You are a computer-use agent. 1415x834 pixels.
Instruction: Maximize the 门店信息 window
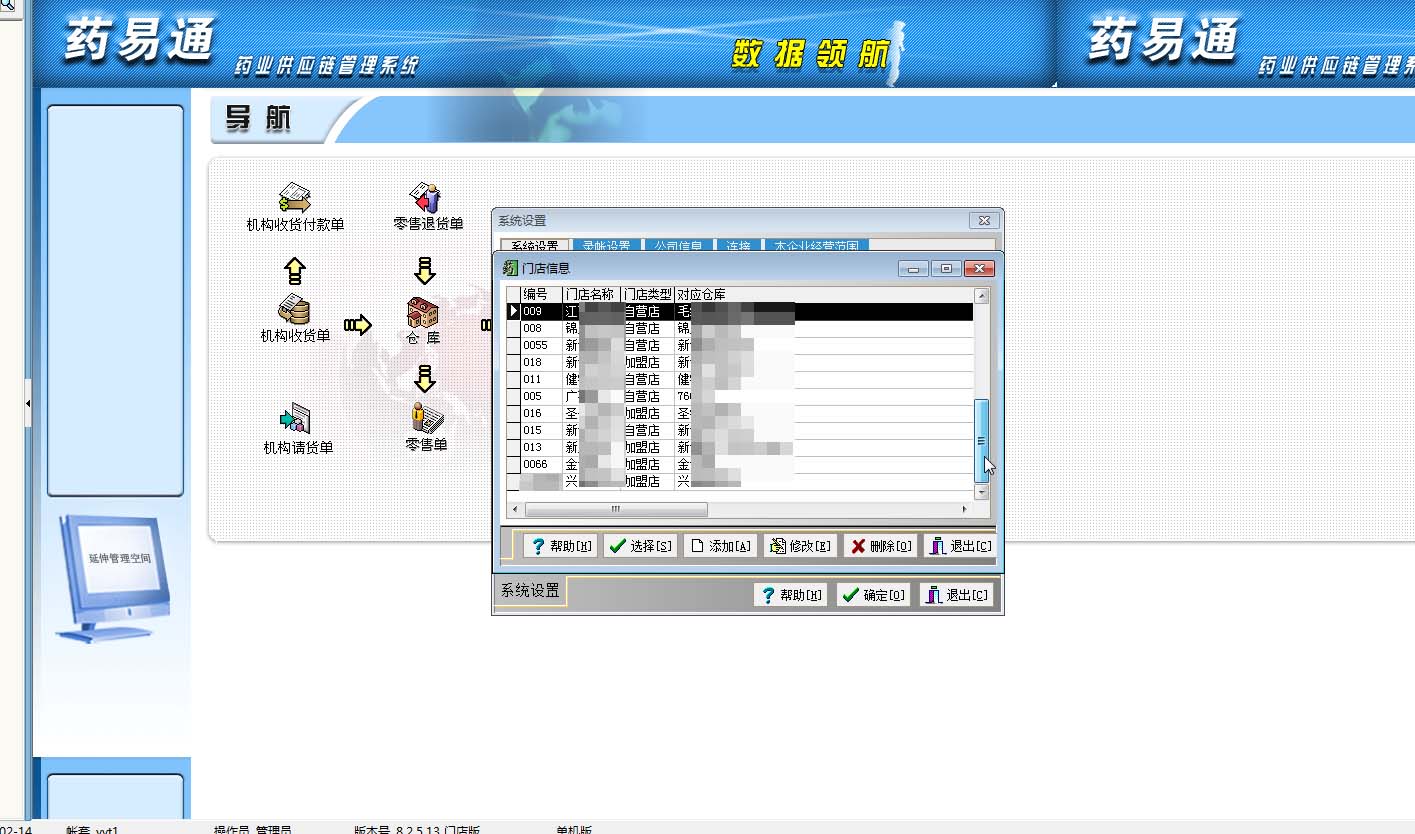point(946,268)
